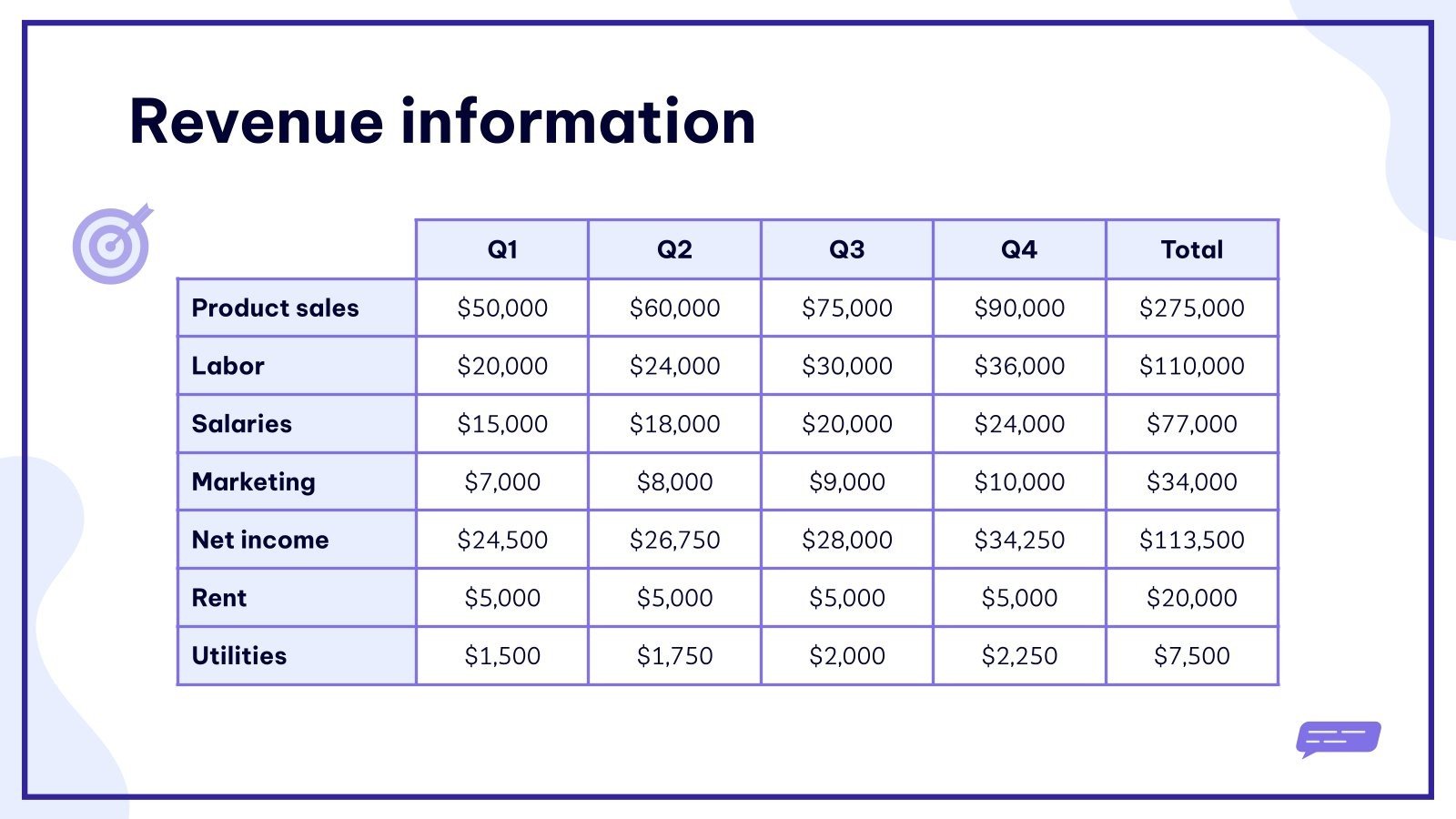The image size is (1456, 819).
Task: Click the Labor row label
Action: tap(228, 366)
